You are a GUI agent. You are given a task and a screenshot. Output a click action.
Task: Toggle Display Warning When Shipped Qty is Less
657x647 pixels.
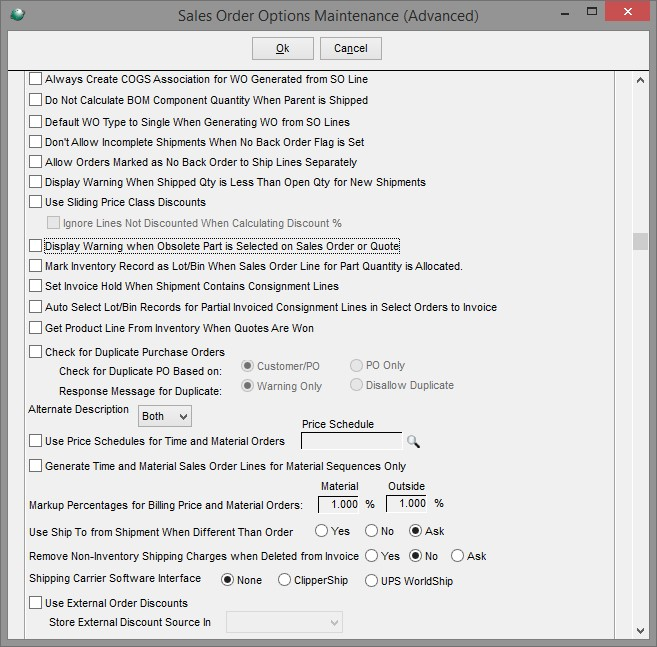(36, 182)
